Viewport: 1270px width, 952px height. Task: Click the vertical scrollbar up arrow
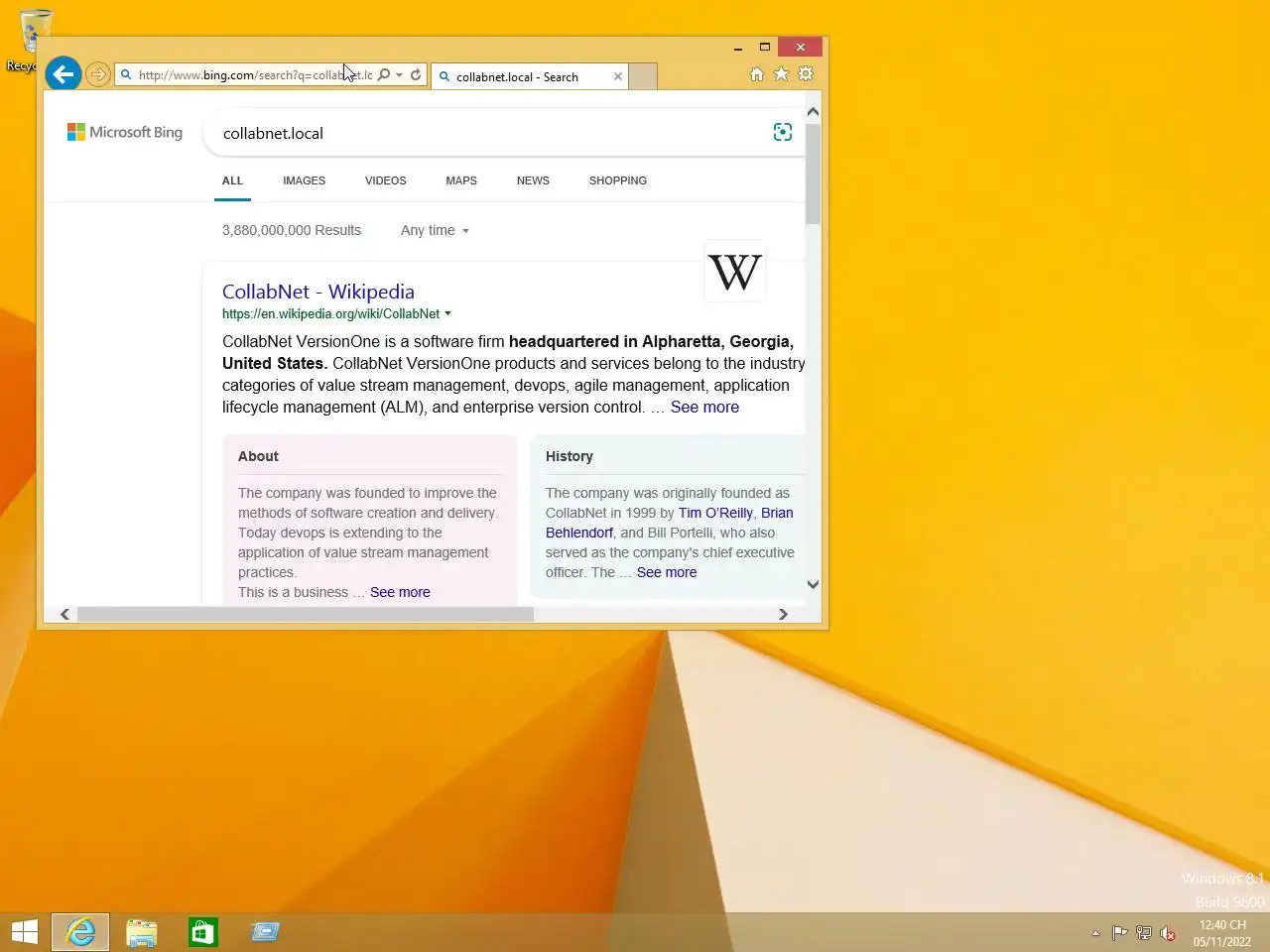click(813, 112)
